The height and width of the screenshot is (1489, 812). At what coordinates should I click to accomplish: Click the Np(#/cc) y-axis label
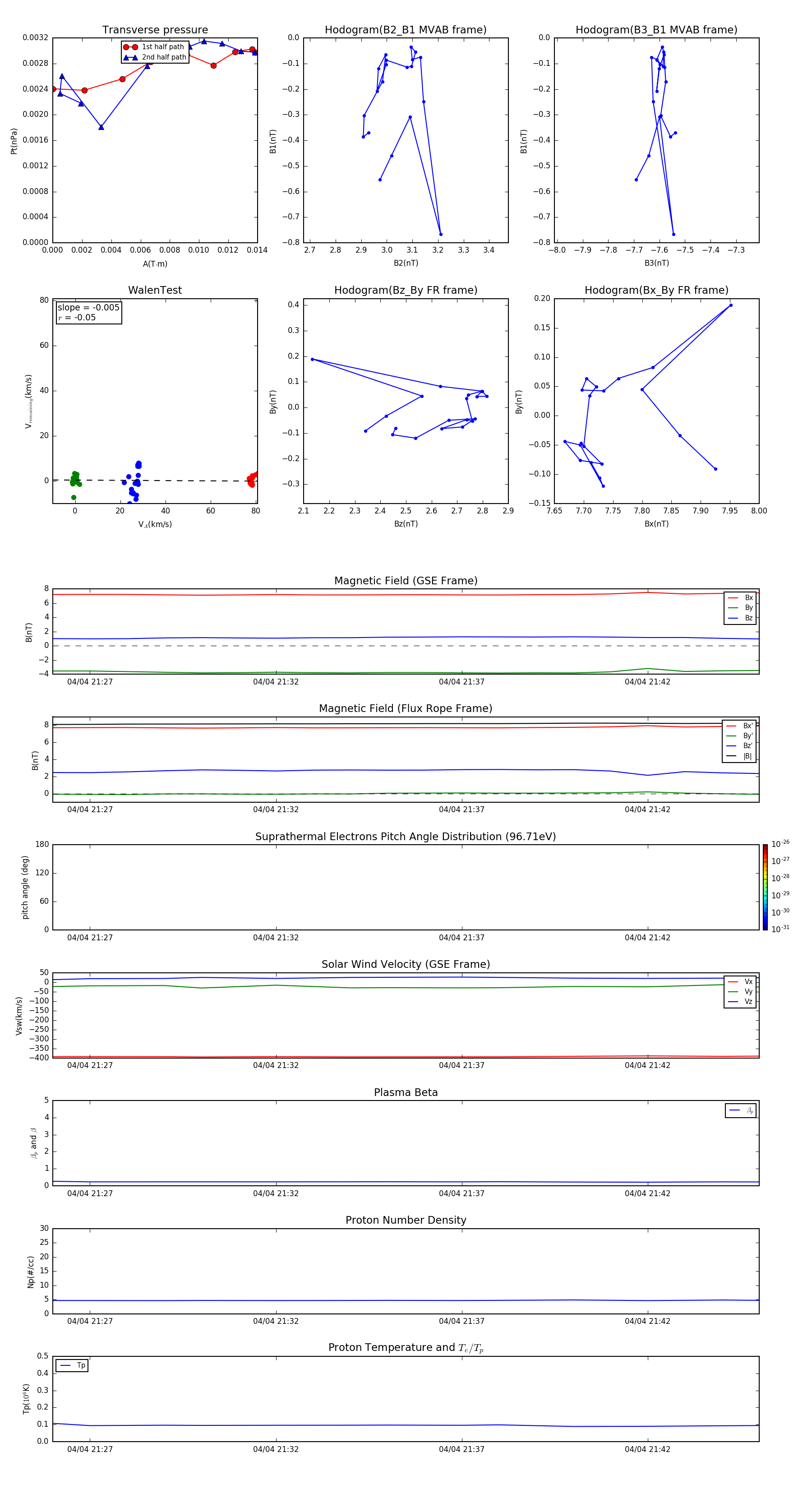click(31, 1272)
